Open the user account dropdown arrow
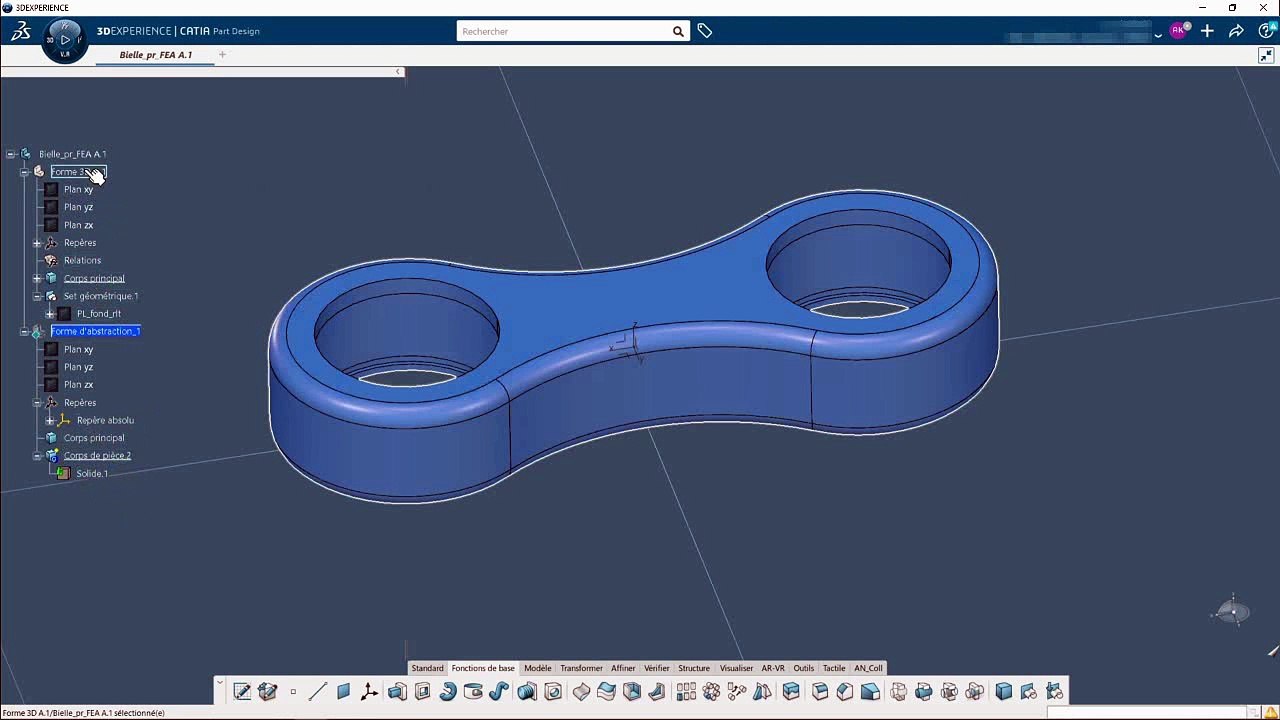Screen dimensions: 1280x720 [x=1158, y=34]
